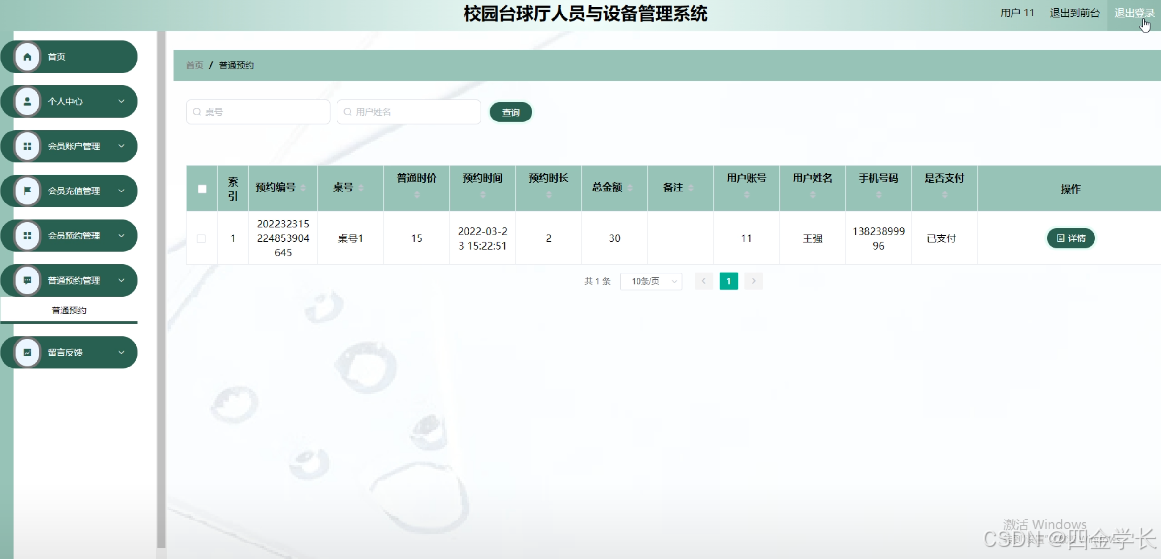Expand the 会员账户管理 menu chevron
Viewport: 1161px width, 559px height.
(x=121, y=146)
